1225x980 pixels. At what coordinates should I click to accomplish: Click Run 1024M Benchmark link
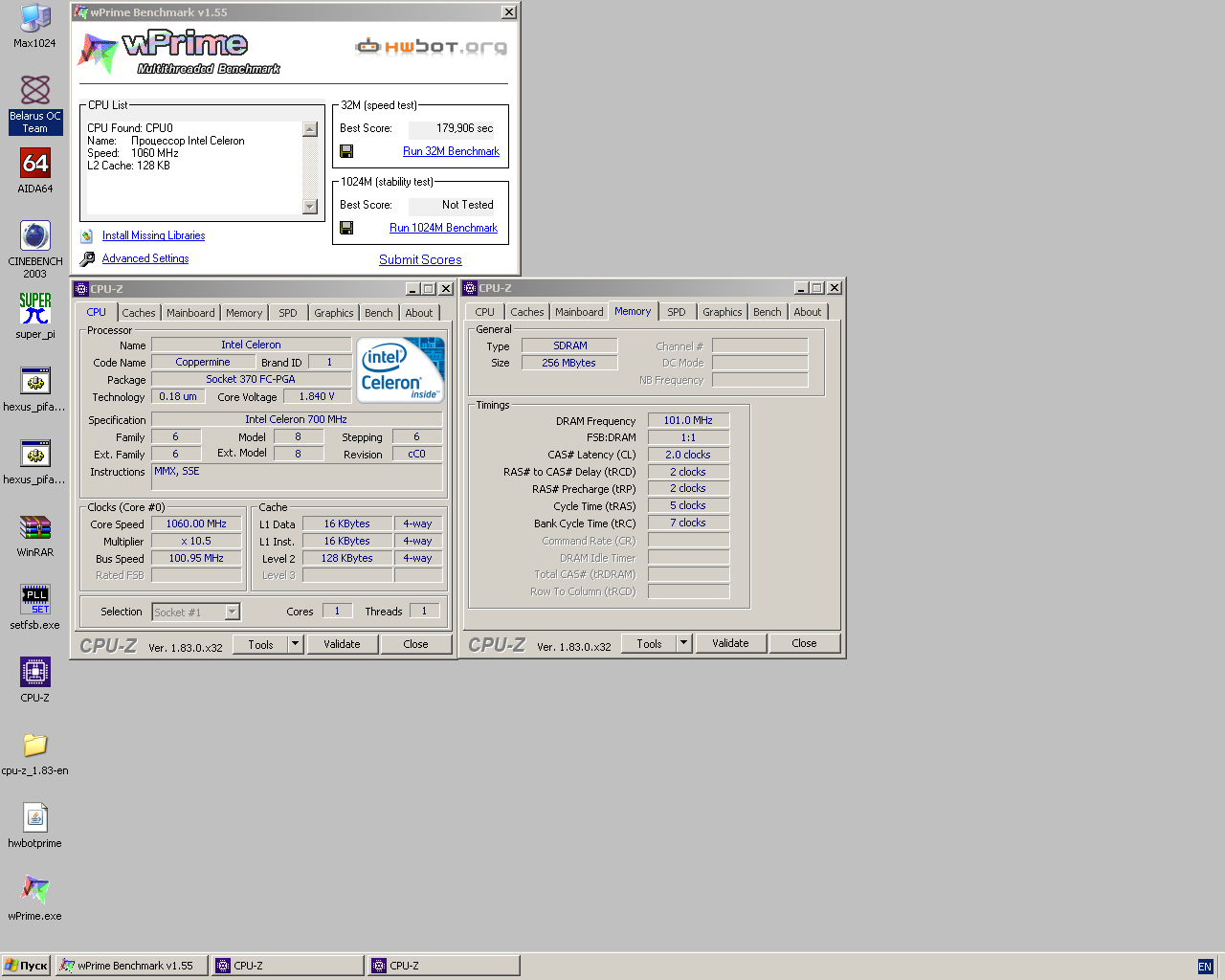(x=443, y=228)
